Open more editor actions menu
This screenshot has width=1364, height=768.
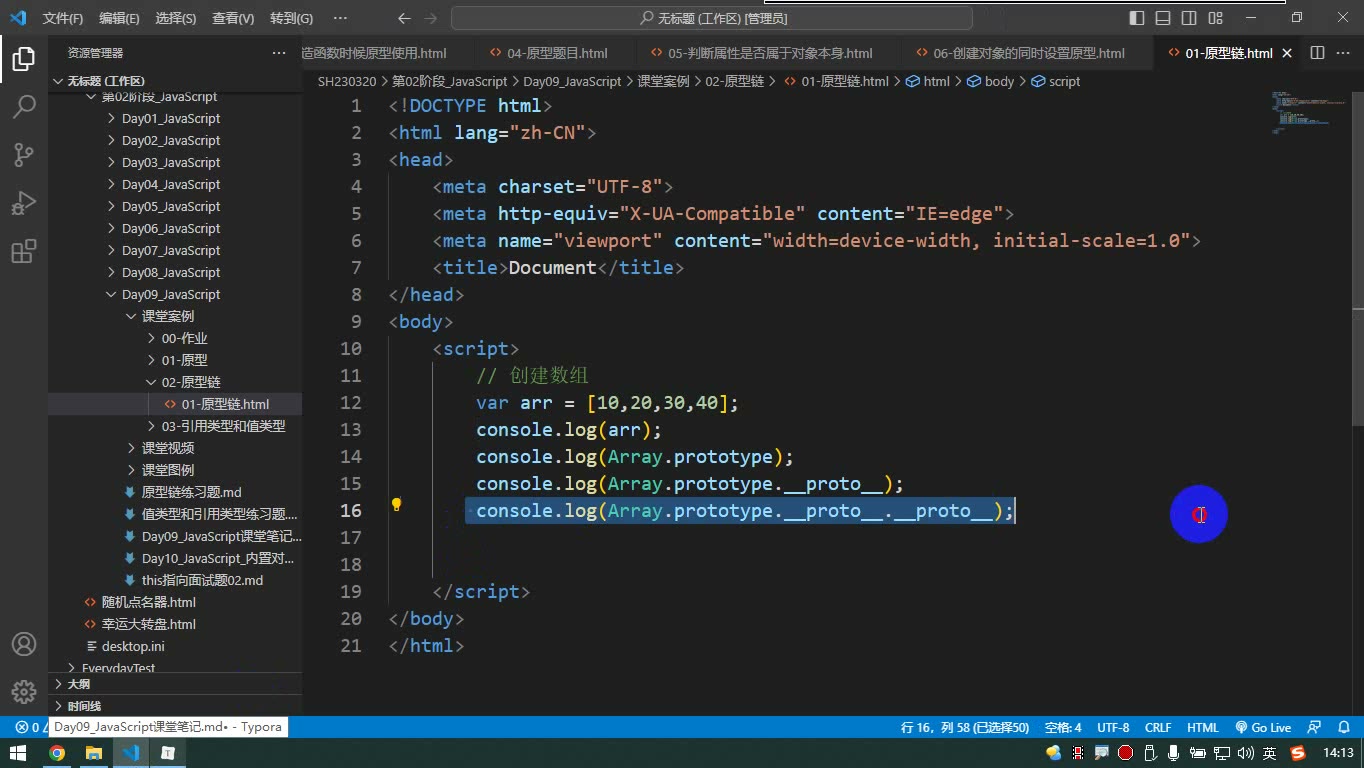pos(1343,53)
